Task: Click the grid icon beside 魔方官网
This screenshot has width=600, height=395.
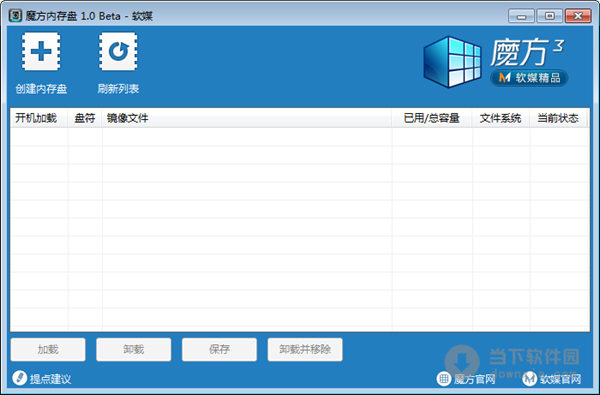Action: [x=443, y=379]
